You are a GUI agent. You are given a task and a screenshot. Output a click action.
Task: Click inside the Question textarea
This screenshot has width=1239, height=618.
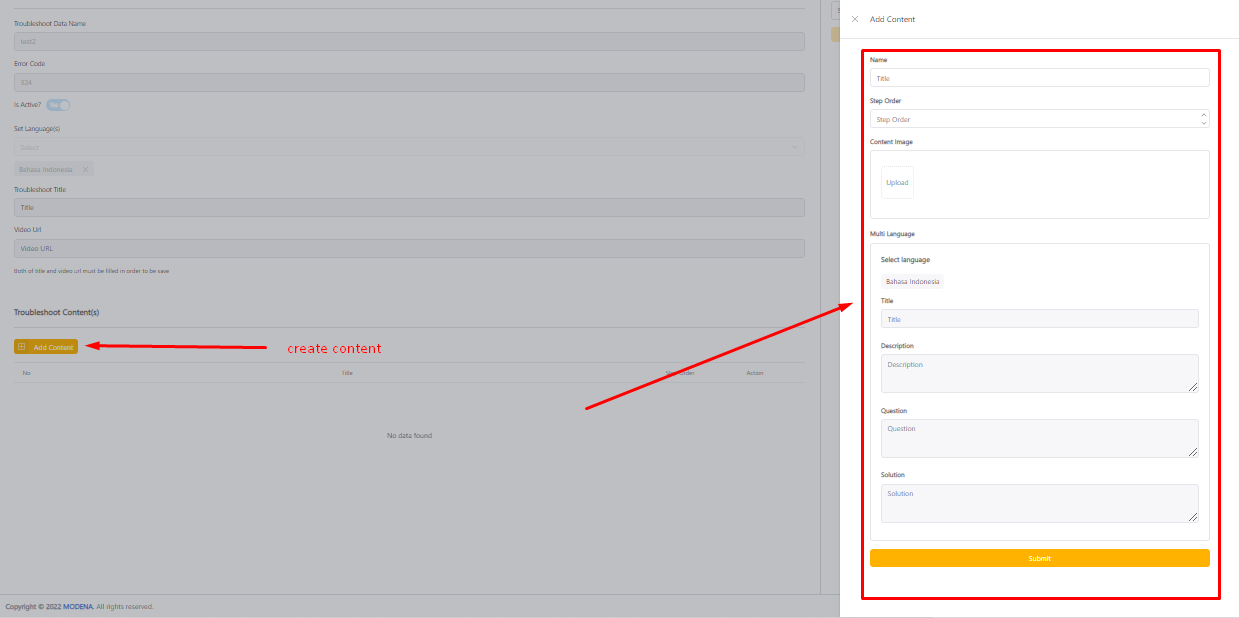(1038, 438)
